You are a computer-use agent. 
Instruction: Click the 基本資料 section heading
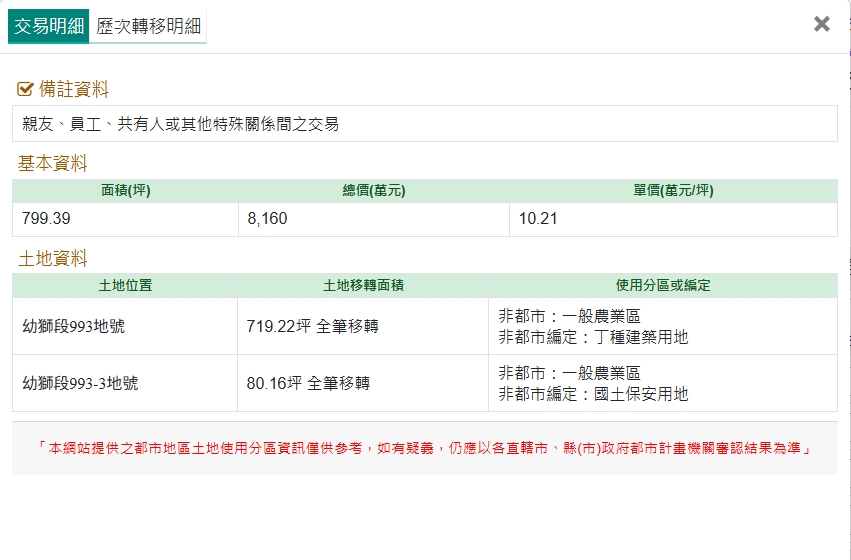coord(53,163)
